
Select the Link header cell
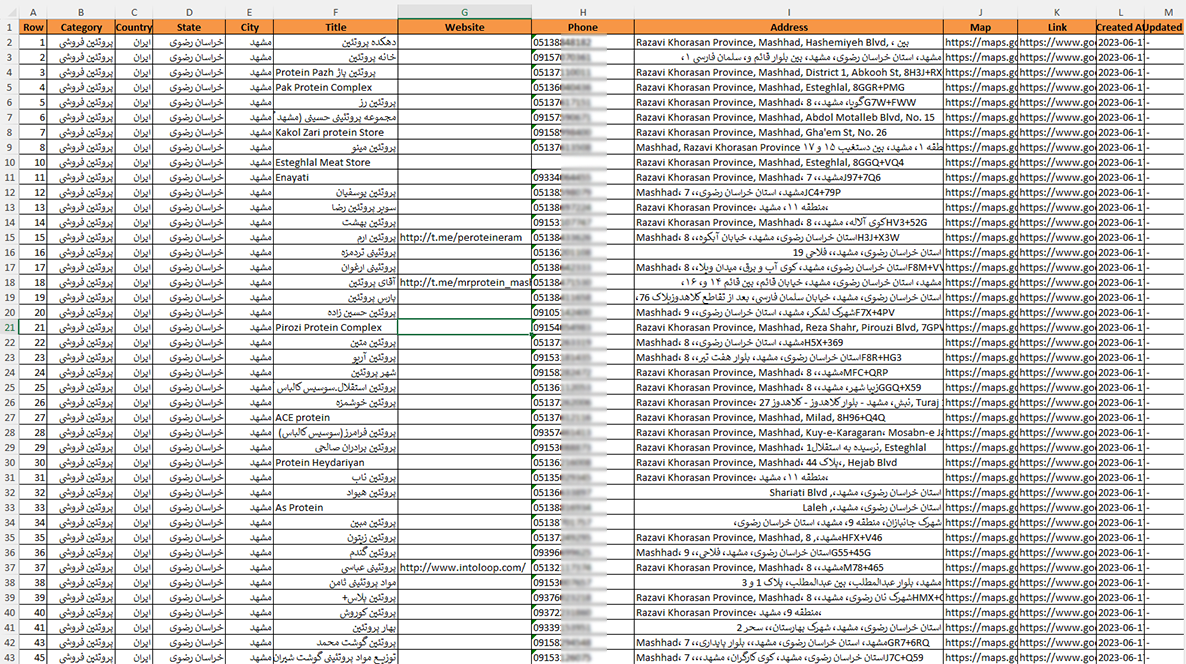[1057, 27]
